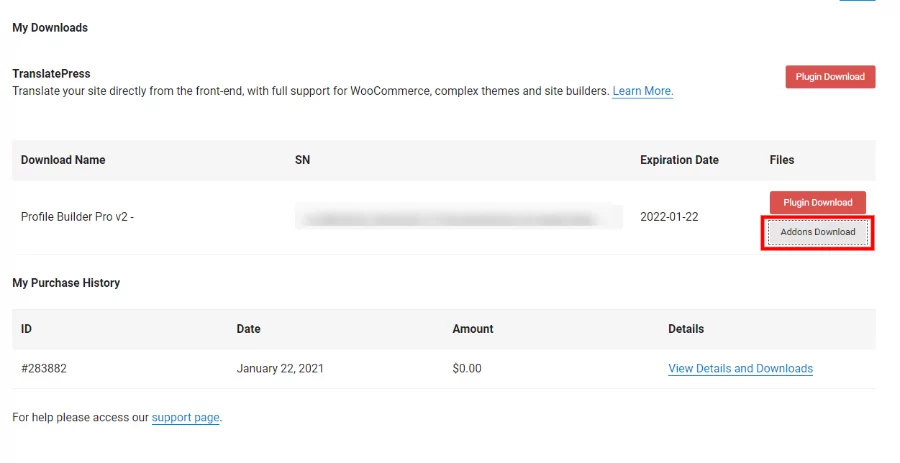Select purchase date January 22, 2021

pos(280,368)
